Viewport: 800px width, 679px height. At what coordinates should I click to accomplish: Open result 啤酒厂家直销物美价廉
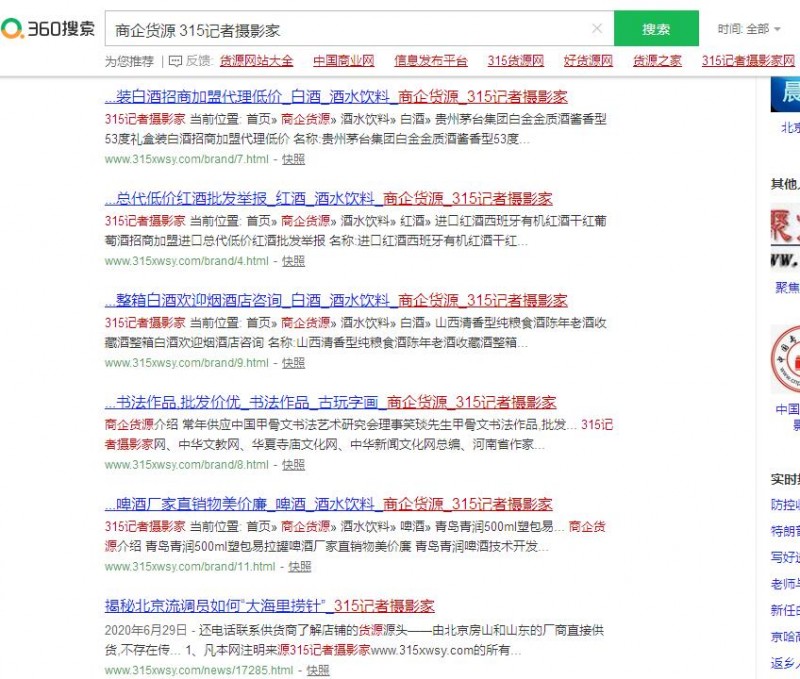tap(329, 505)
